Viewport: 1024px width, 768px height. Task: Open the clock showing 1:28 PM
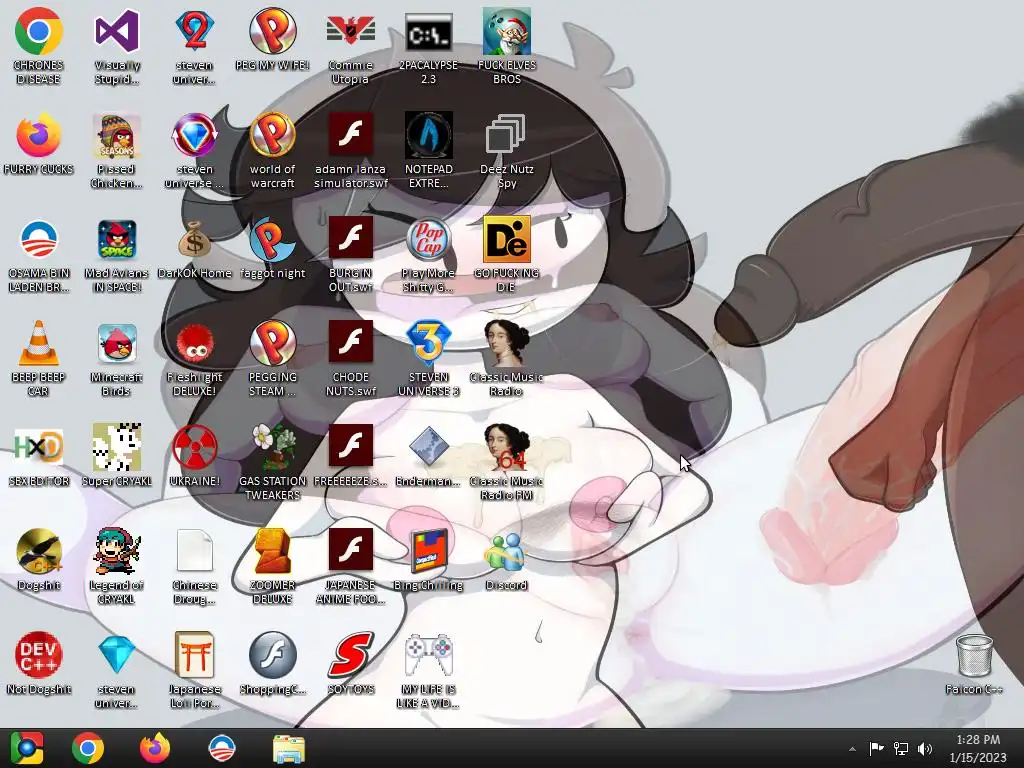(978, 748)
